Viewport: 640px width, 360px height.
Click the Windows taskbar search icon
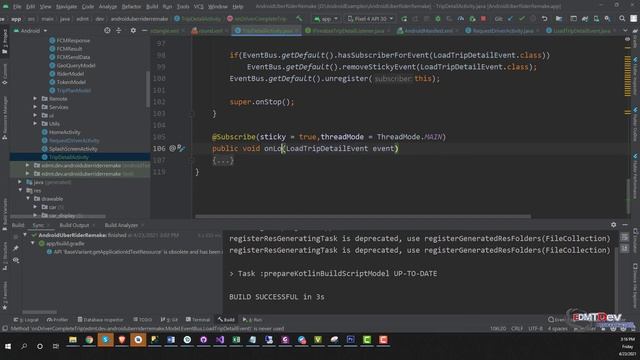tap(24, 346)
